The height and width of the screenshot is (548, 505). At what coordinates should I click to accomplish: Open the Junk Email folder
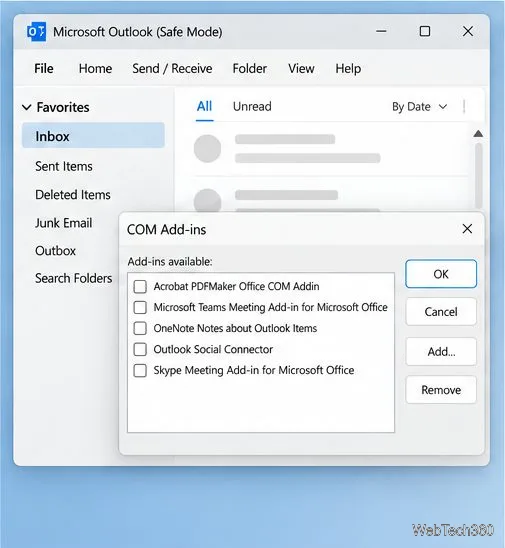click(63, 223)
